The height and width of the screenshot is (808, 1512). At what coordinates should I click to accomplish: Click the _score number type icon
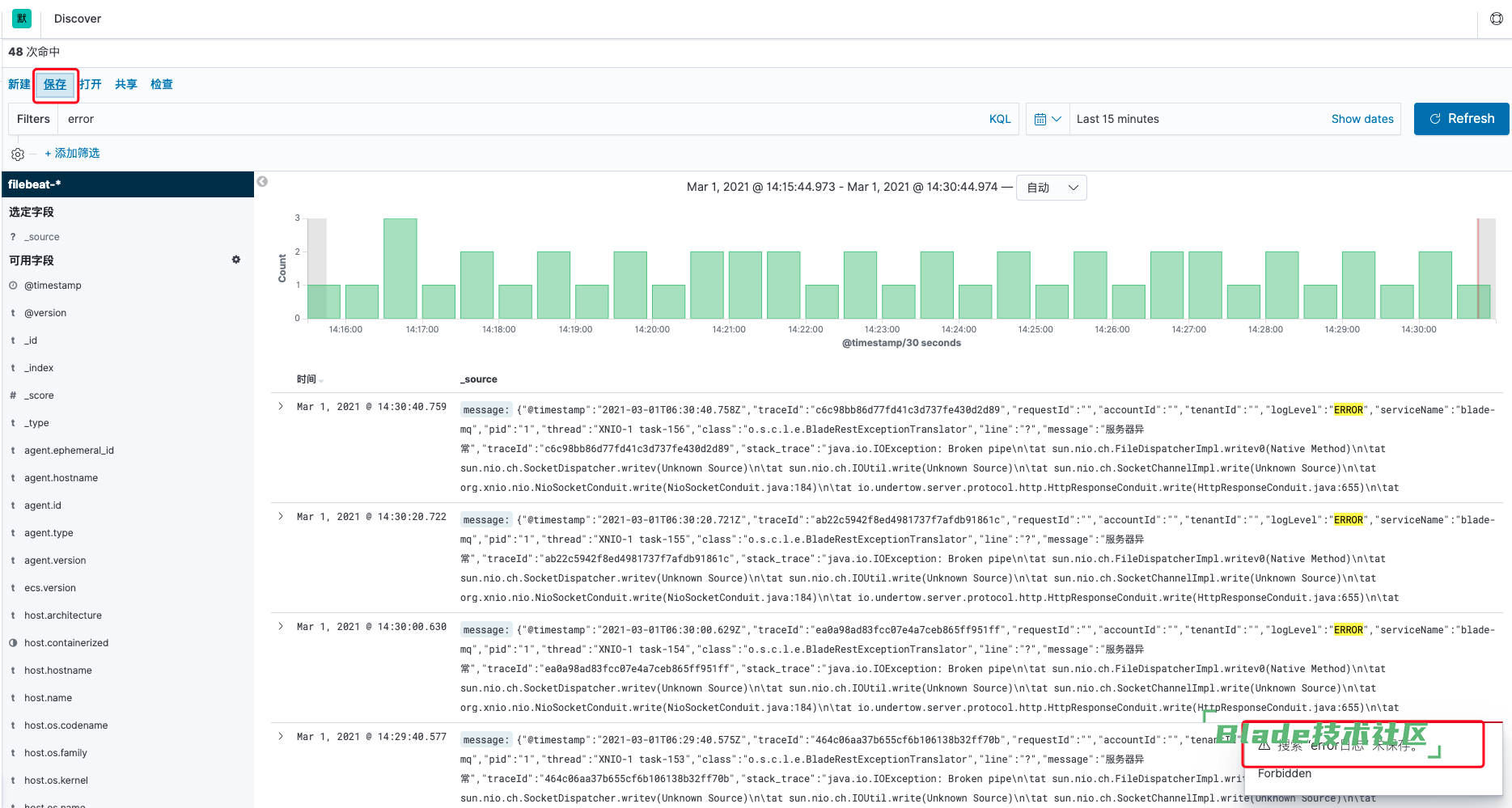13,396
